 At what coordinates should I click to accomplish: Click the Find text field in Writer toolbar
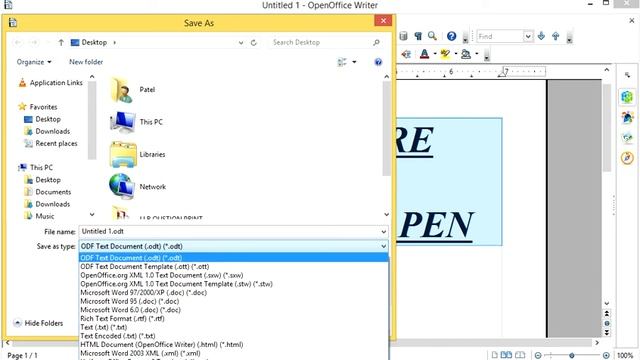tap(500, 36)
